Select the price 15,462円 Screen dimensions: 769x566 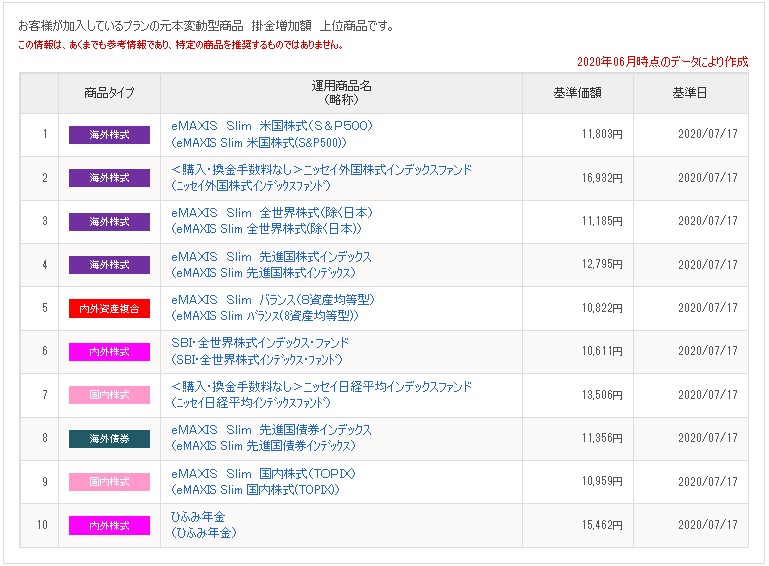[602, 525]
